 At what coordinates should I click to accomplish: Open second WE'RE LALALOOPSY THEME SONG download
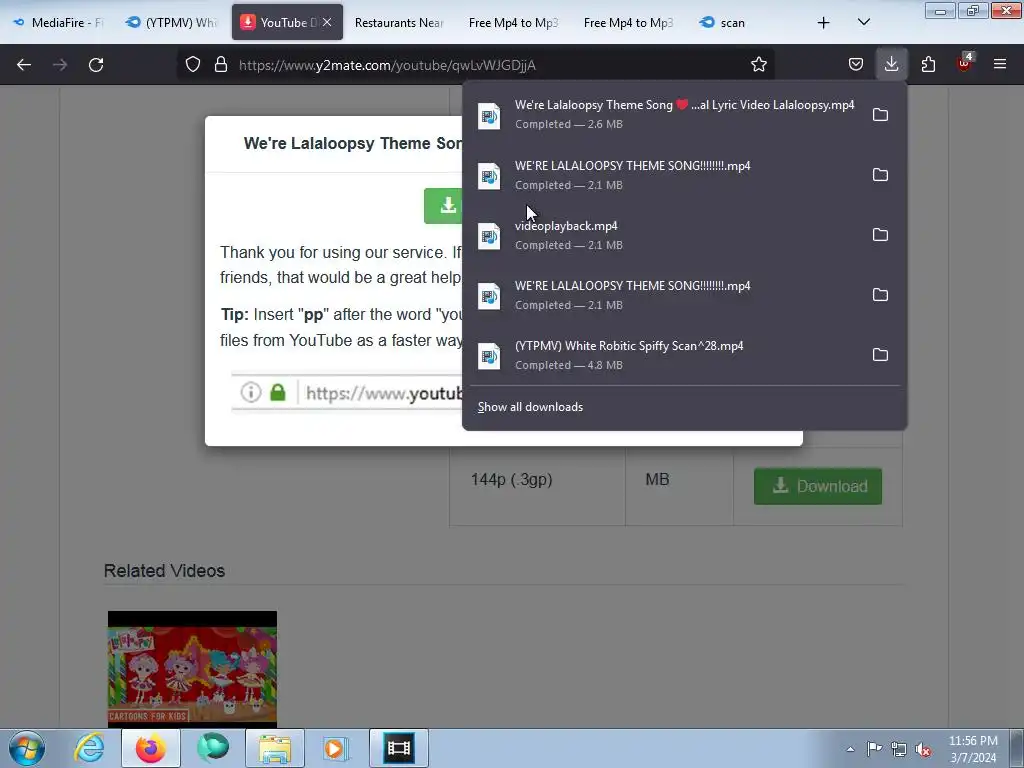coord(664,295)
